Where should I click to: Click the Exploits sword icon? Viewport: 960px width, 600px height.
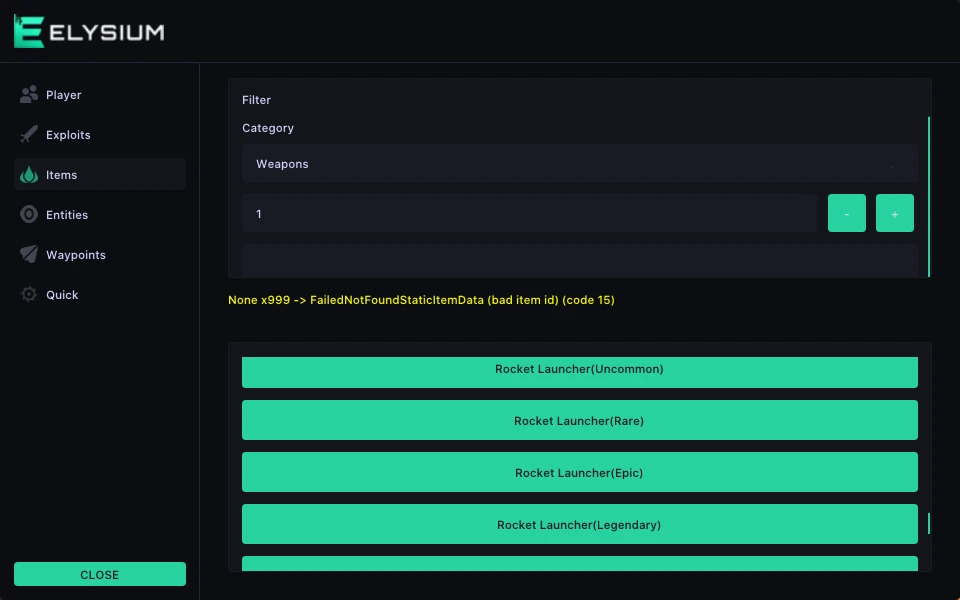point(29,135)
